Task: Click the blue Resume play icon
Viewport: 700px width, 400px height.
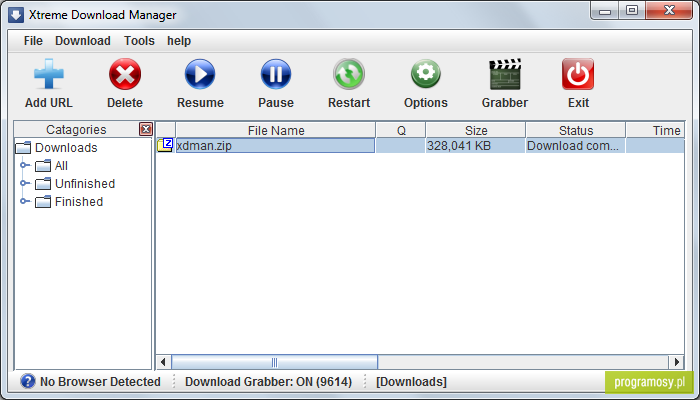Action: tap(200, 74)
